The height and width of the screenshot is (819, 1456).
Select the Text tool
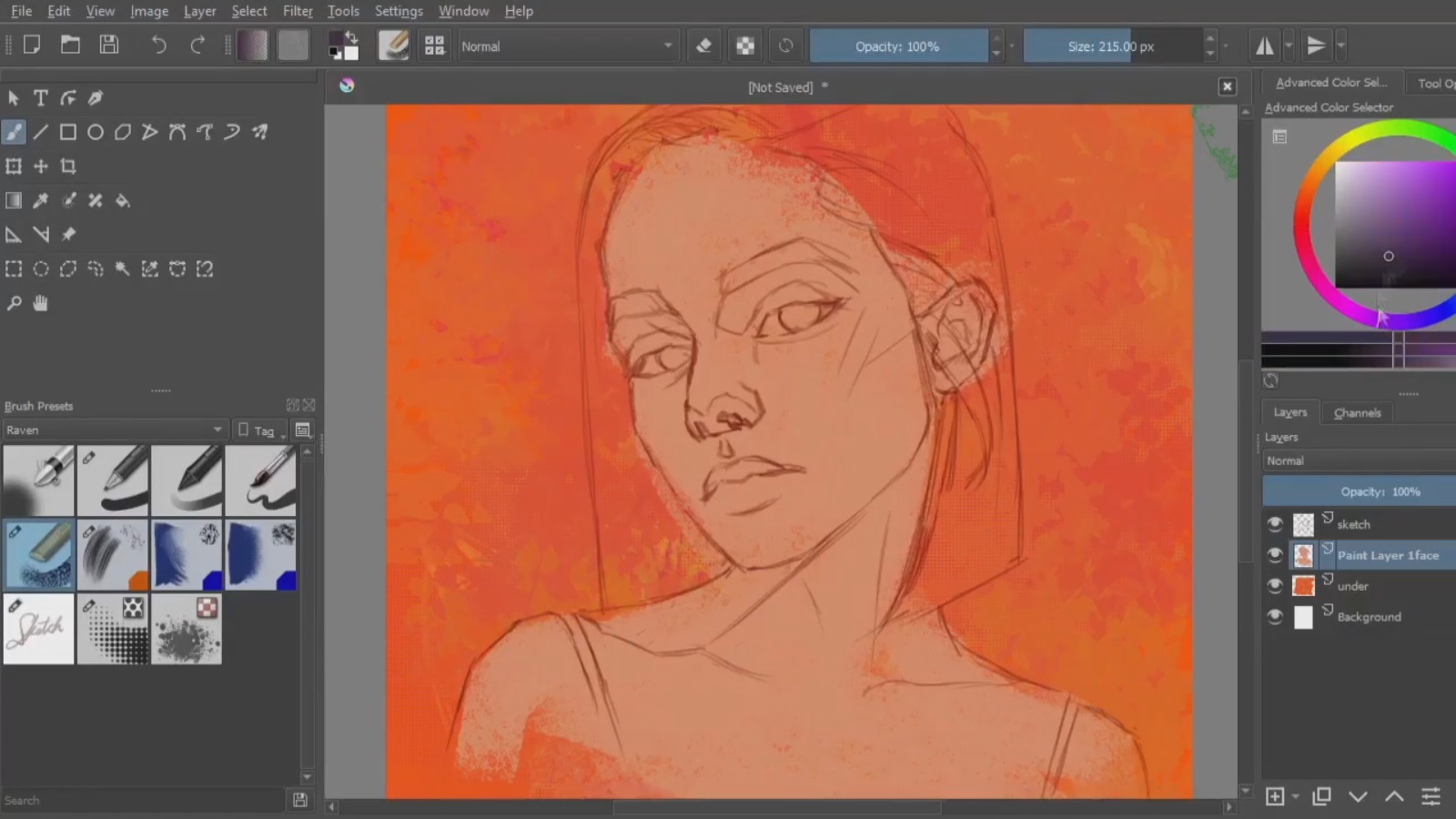(x=41, y=97)
